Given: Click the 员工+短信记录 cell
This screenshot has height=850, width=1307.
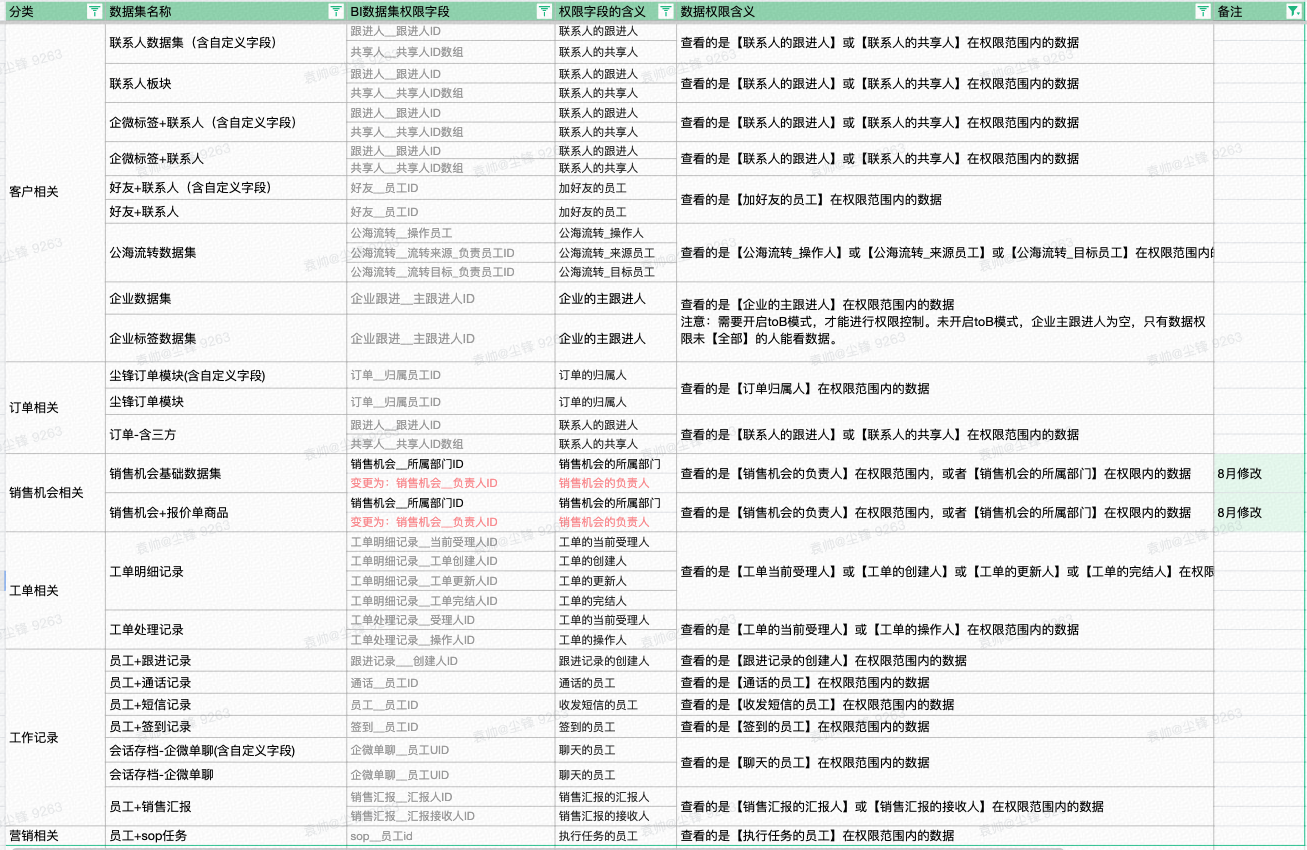Looking at the screenshot, I should coord(226,705).
